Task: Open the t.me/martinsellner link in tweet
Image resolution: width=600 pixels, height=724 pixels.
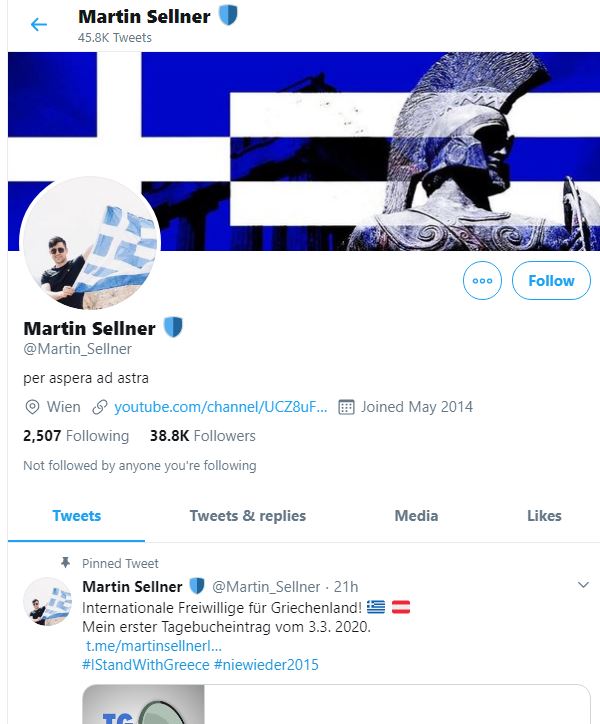Action: (x=154, y=646)
